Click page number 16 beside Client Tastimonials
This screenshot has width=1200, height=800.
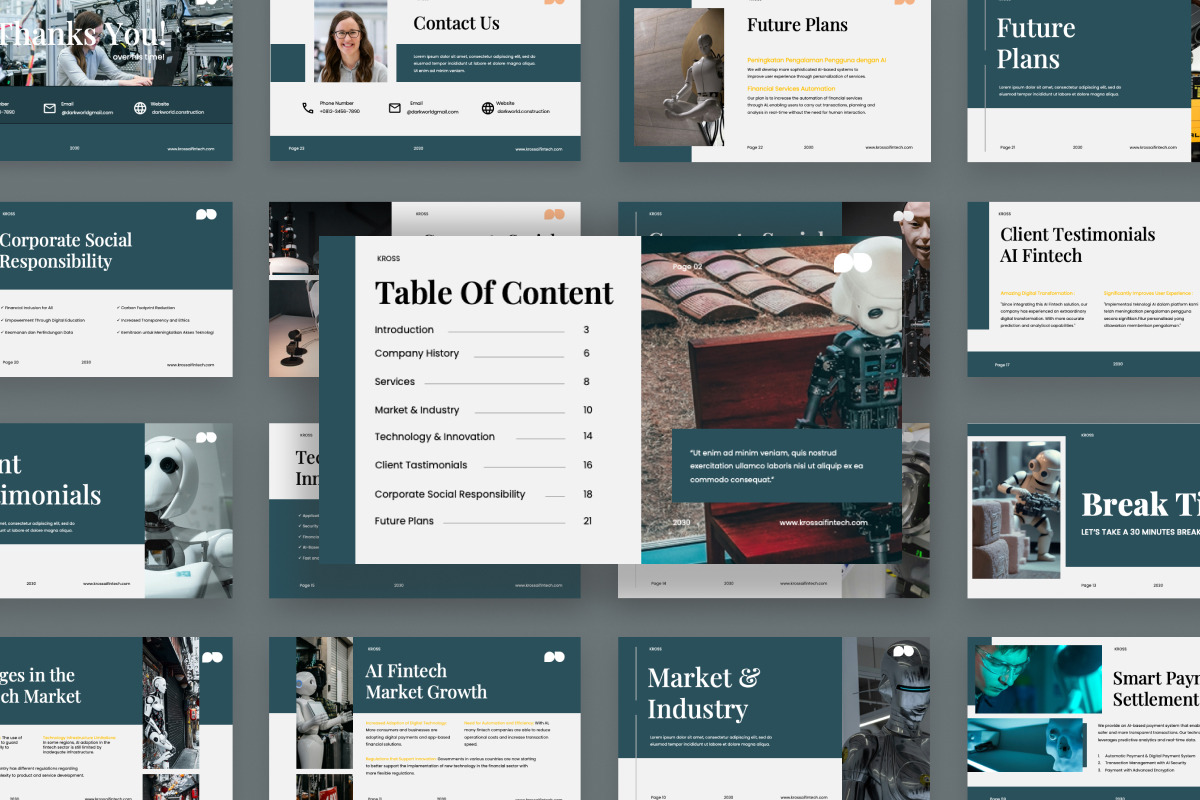pos(588,465)
